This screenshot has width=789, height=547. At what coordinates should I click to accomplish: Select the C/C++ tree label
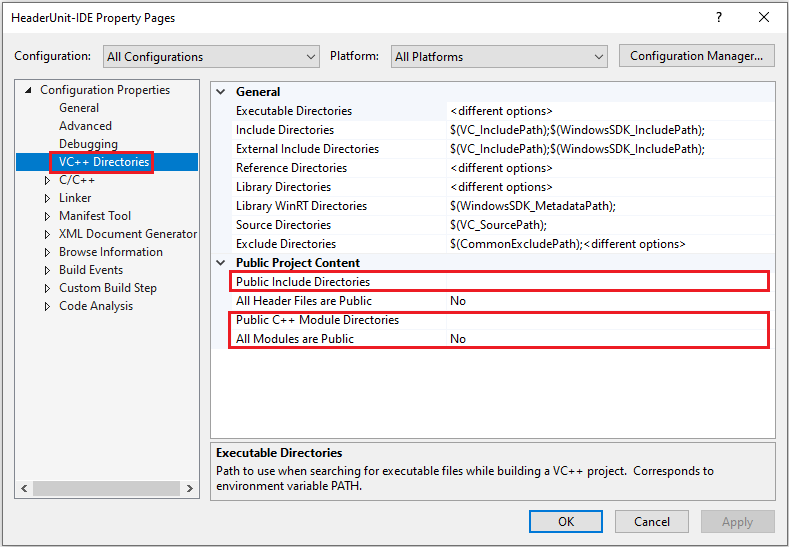click(x=77, y=180)
